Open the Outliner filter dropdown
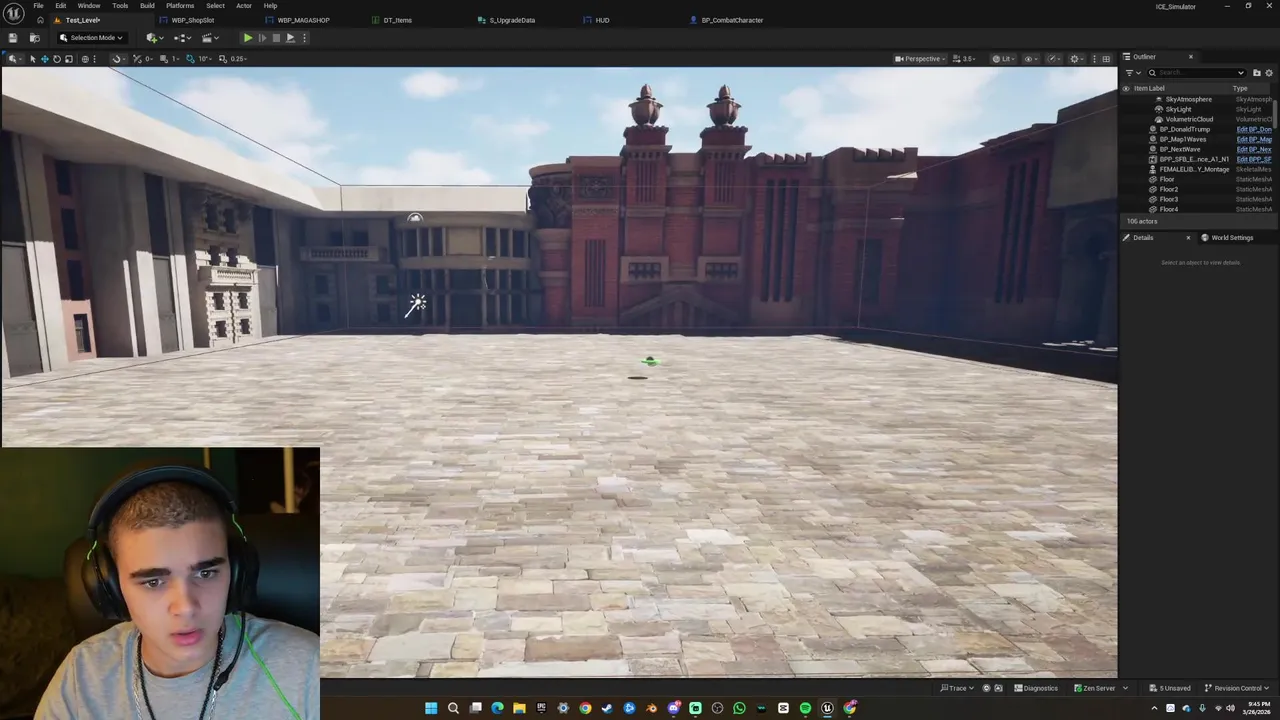 [1133, 73]
